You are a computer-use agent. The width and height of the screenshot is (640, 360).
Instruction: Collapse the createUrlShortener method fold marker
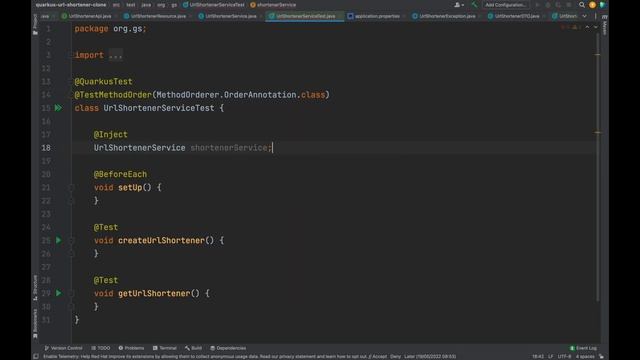[71, 240]
